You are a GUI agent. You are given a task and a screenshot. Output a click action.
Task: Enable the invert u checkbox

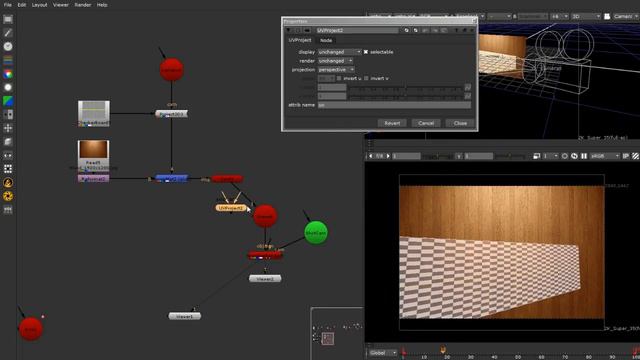339,78
